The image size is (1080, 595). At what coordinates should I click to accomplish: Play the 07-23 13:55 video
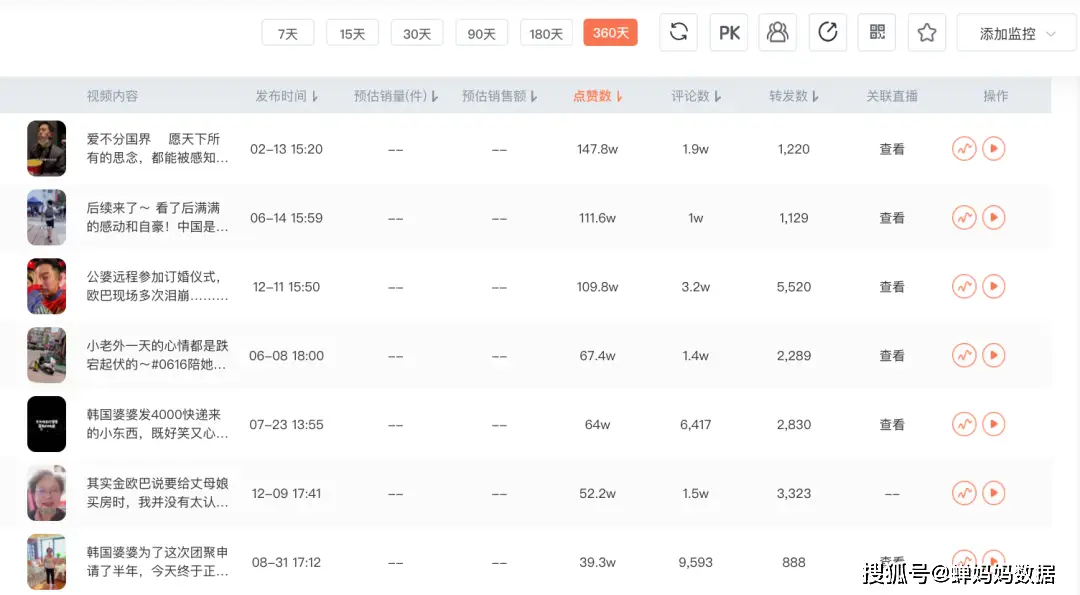tap(993, 424)
